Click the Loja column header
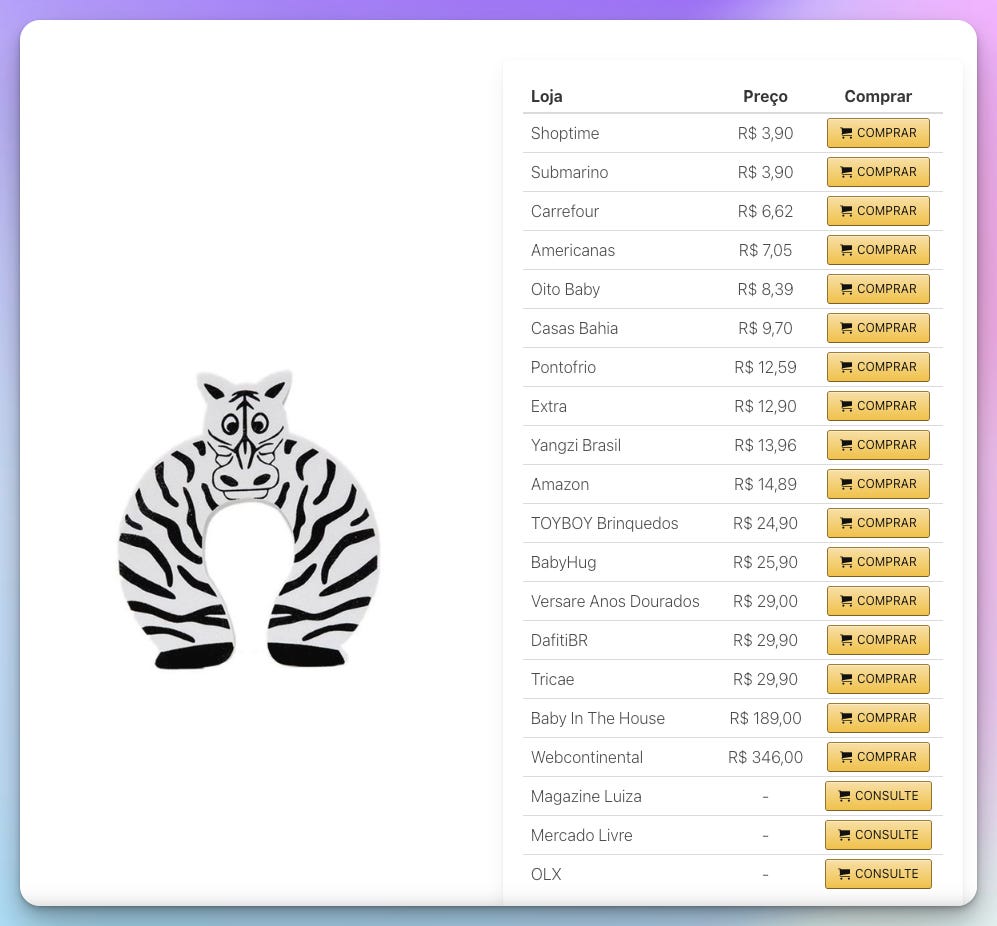The image size is (997, 926). (x=546, y=96)
